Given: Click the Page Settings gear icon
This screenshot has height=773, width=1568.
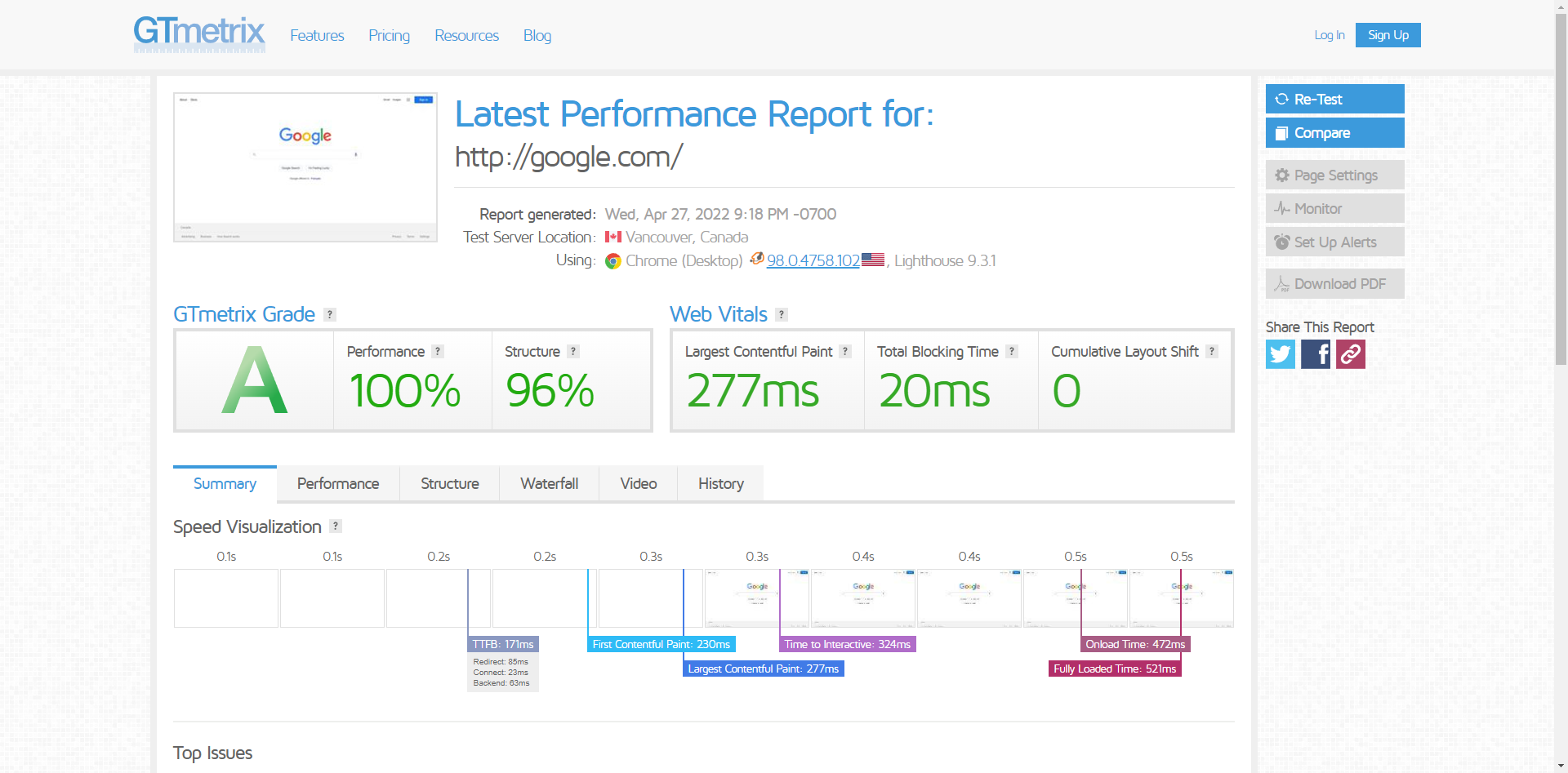Looking at the screenshot, I should click(1282, 175).
